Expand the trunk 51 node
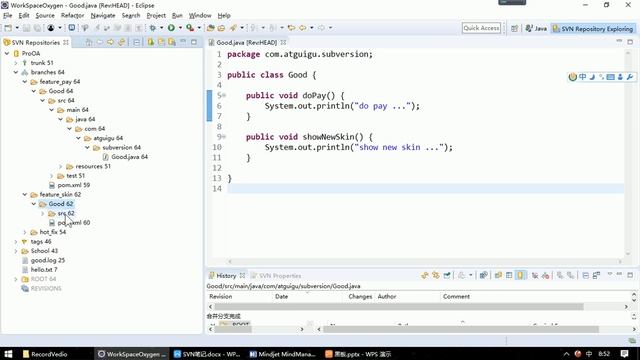The height and width of the screenshot is (360, 640). (16, 63)
